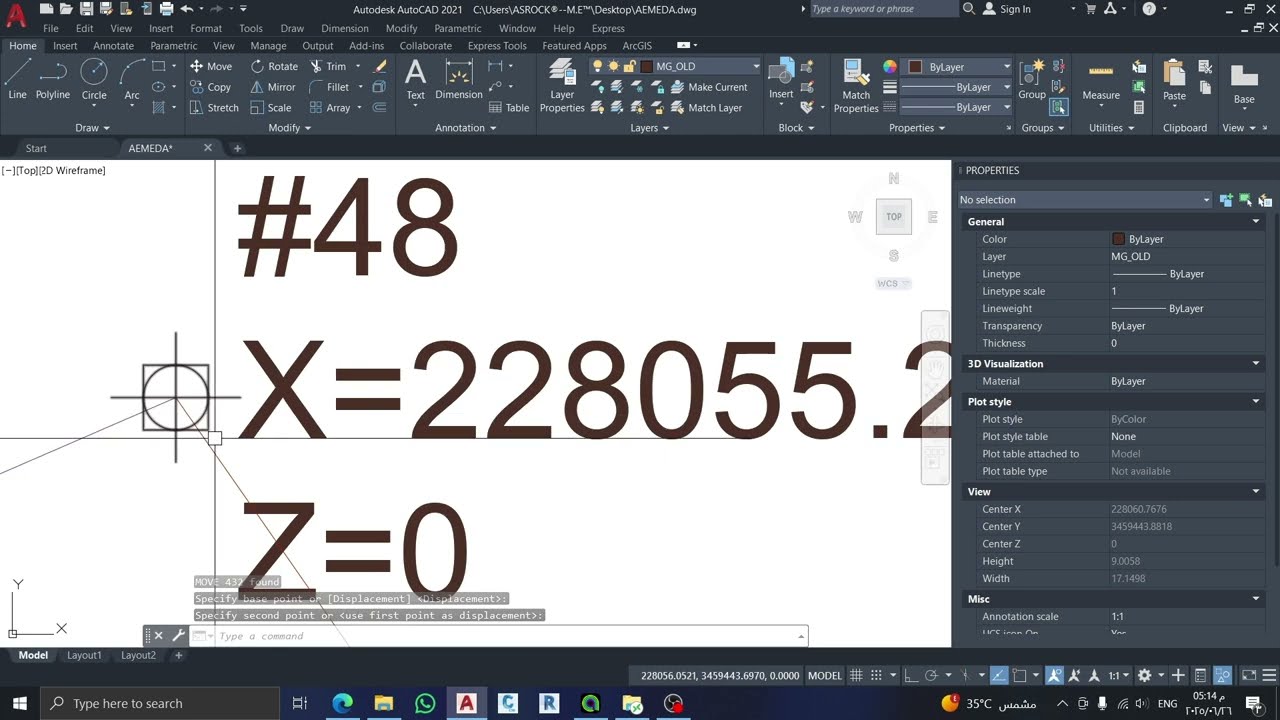Image resolution: width=1280 pixels, height=720 pixels.
Task: Click the Measure utility
Action: [1101, 80]
